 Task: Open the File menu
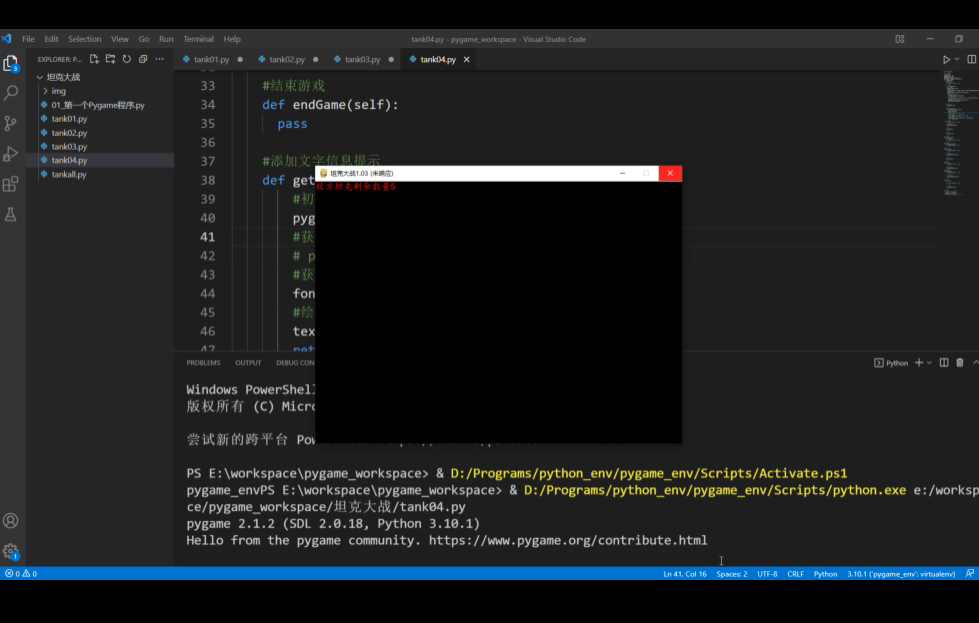(x=28, y=39)
